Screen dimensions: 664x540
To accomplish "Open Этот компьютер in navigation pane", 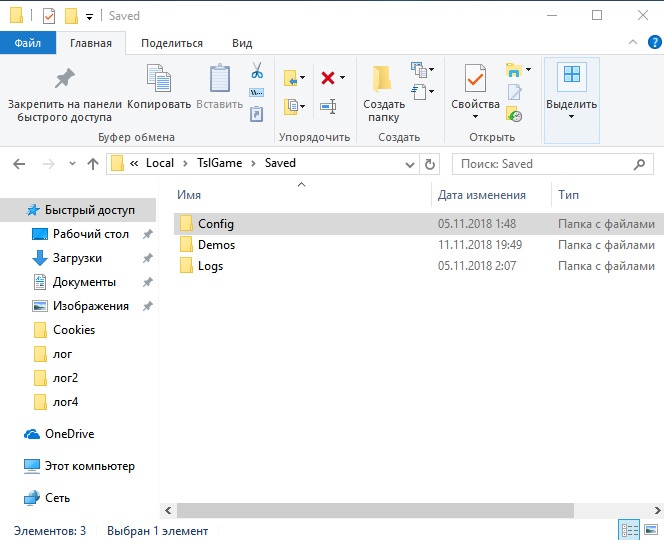I will coord(78,466).
